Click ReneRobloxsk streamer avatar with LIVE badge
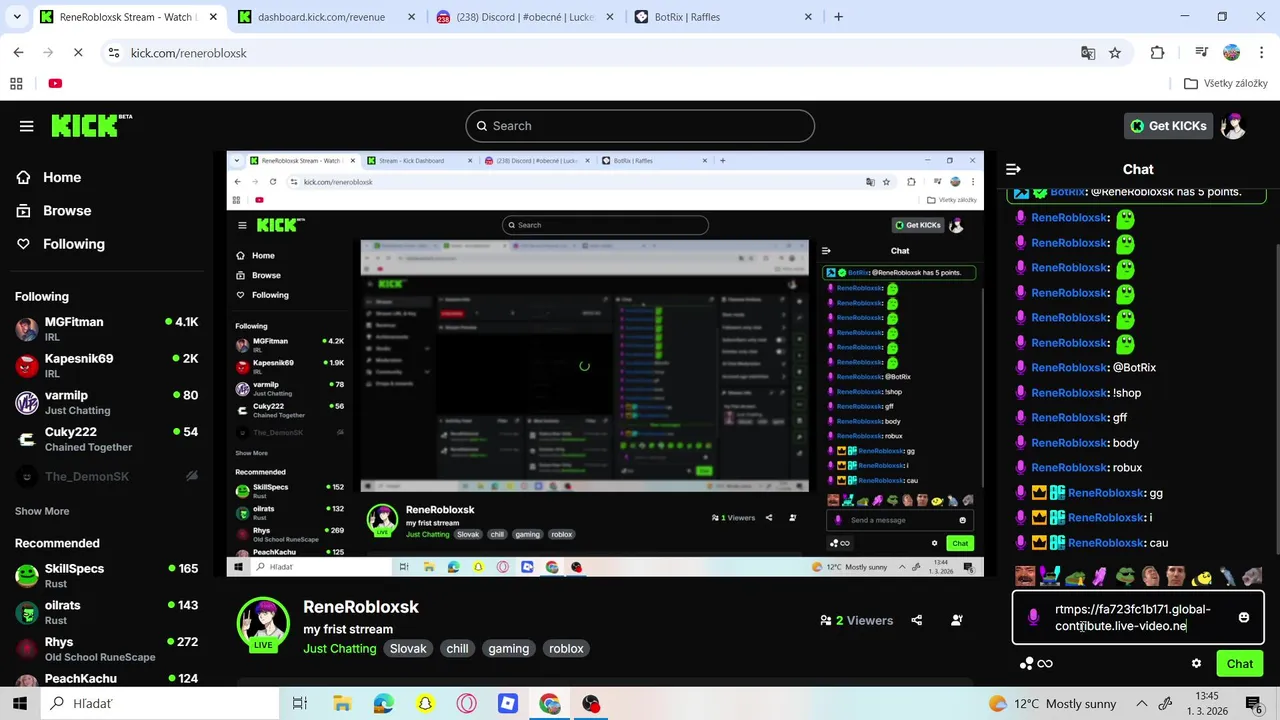The image size is (1280, 720). click(x=263, y=624)
